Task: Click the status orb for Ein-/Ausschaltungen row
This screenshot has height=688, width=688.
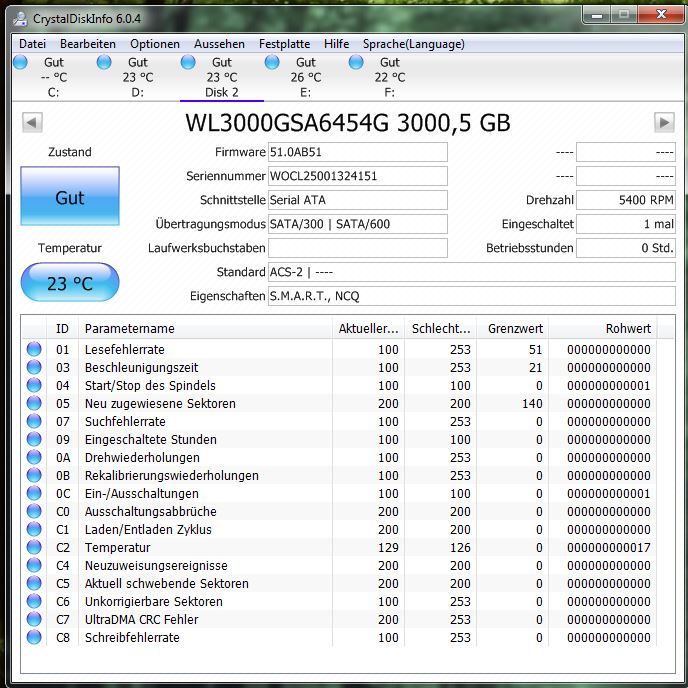Action: [x=34, y=493]
